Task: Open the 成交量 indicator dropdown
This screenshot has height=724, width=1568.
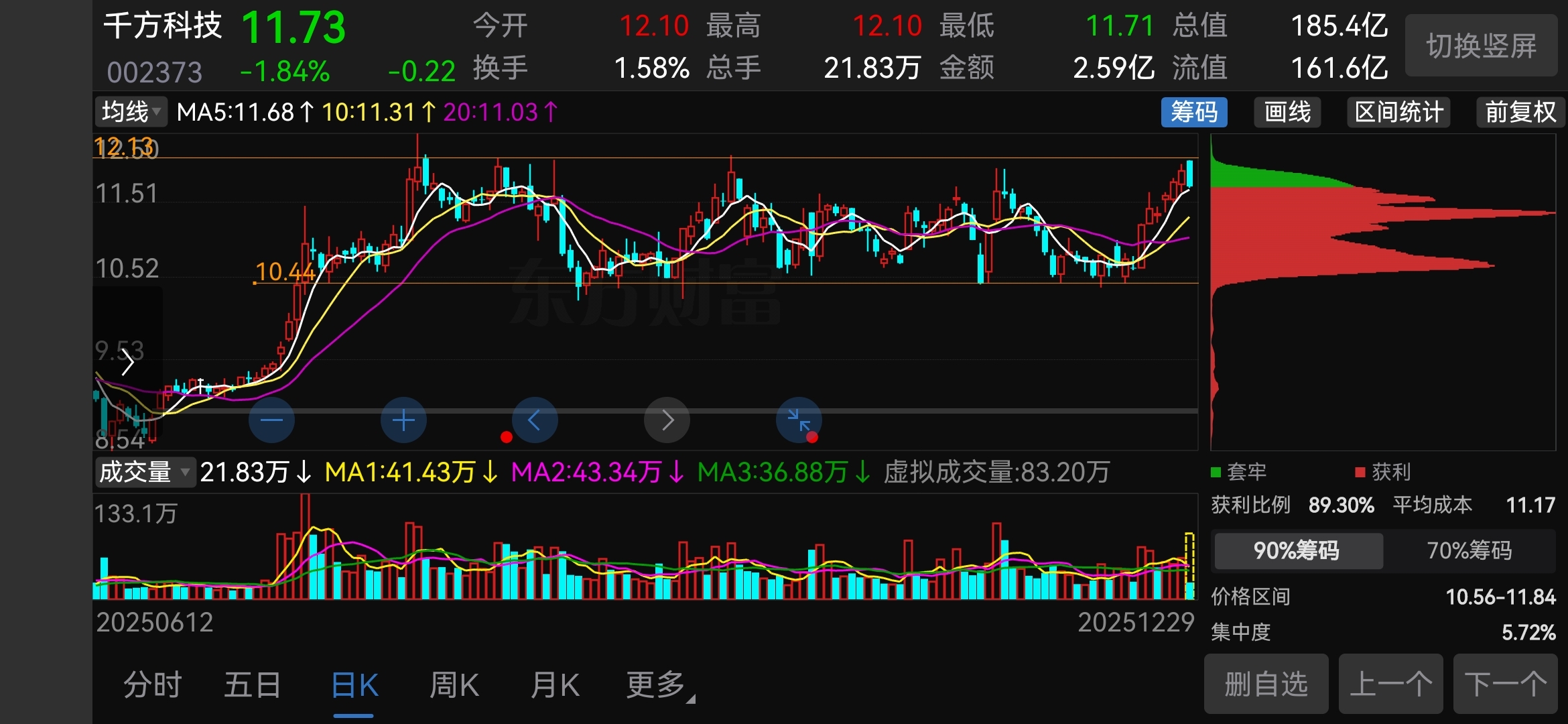Action: click(144, 472)
